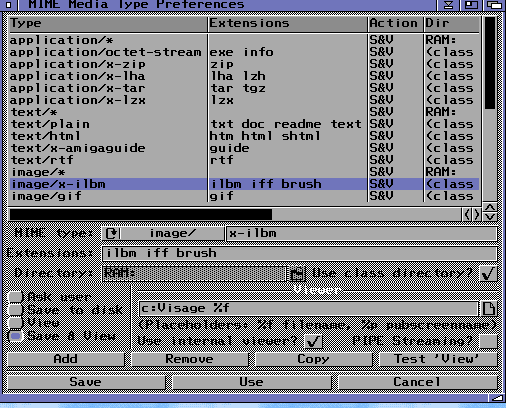Open the directory chooser icon next to Directory field

297,274
